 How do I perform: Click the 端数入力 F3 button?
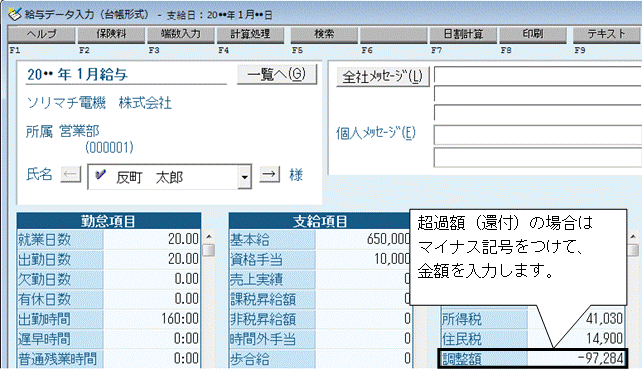[181, 34]
